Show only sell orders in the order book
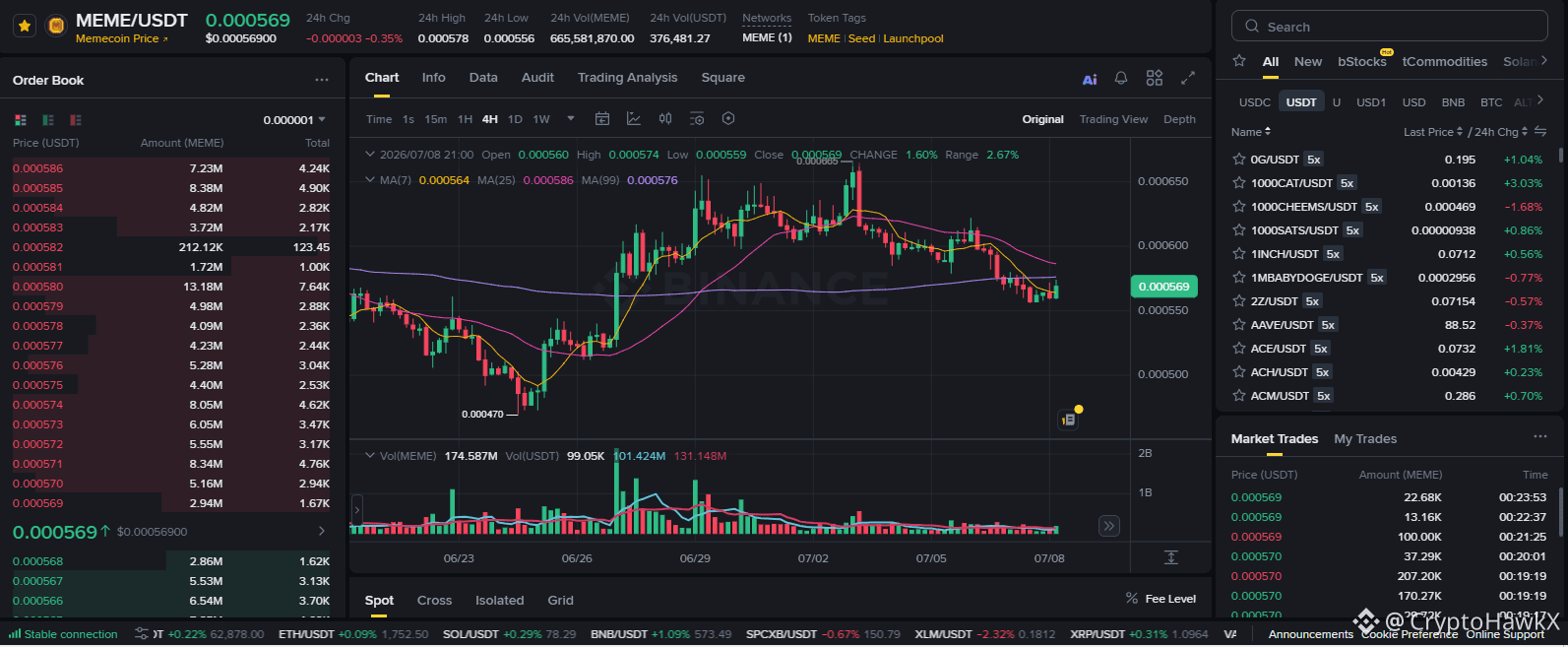Screen dimensions: 1568x647 pyautogui.click(x=76, y=120)
